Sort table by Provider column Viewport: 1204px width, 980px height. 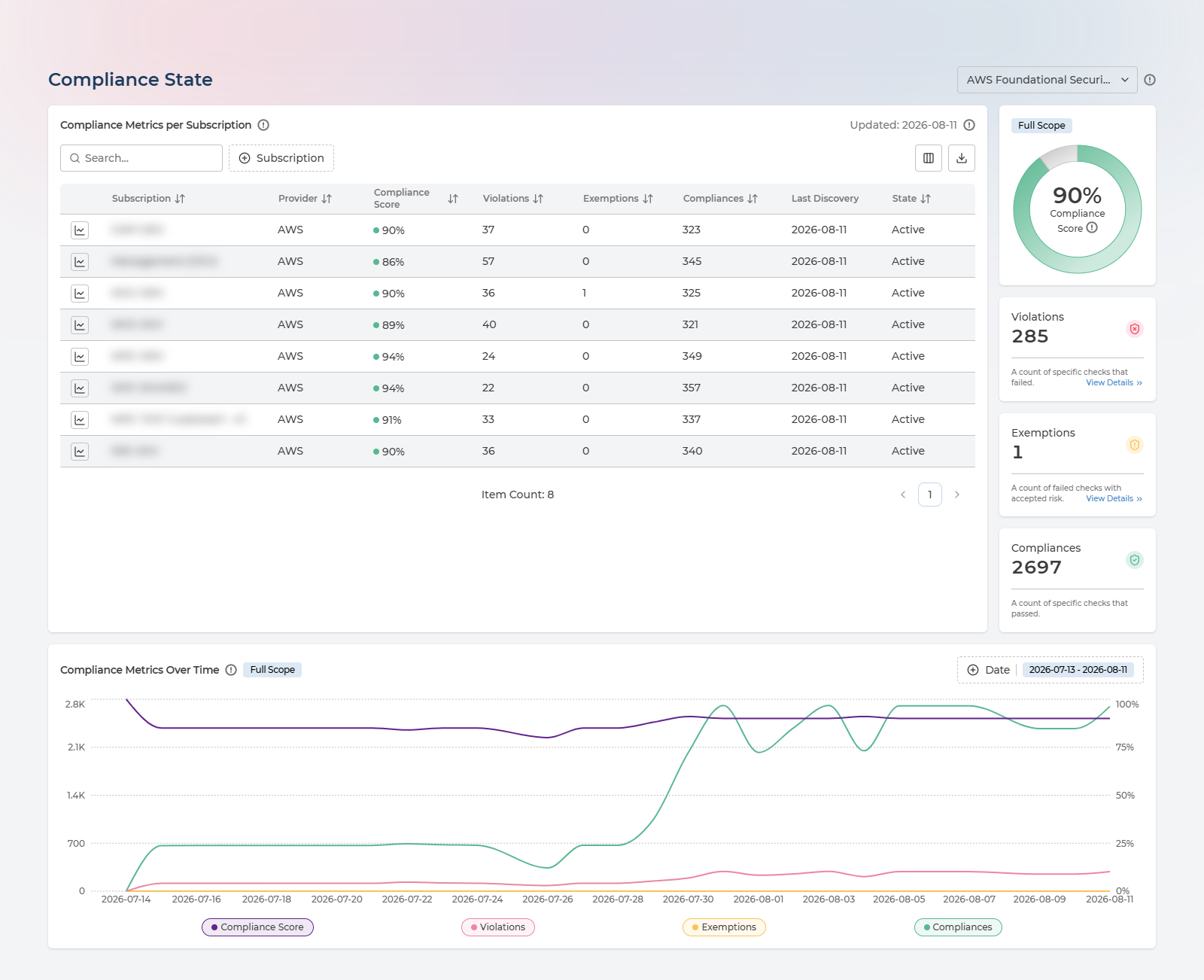click(327, 199)
